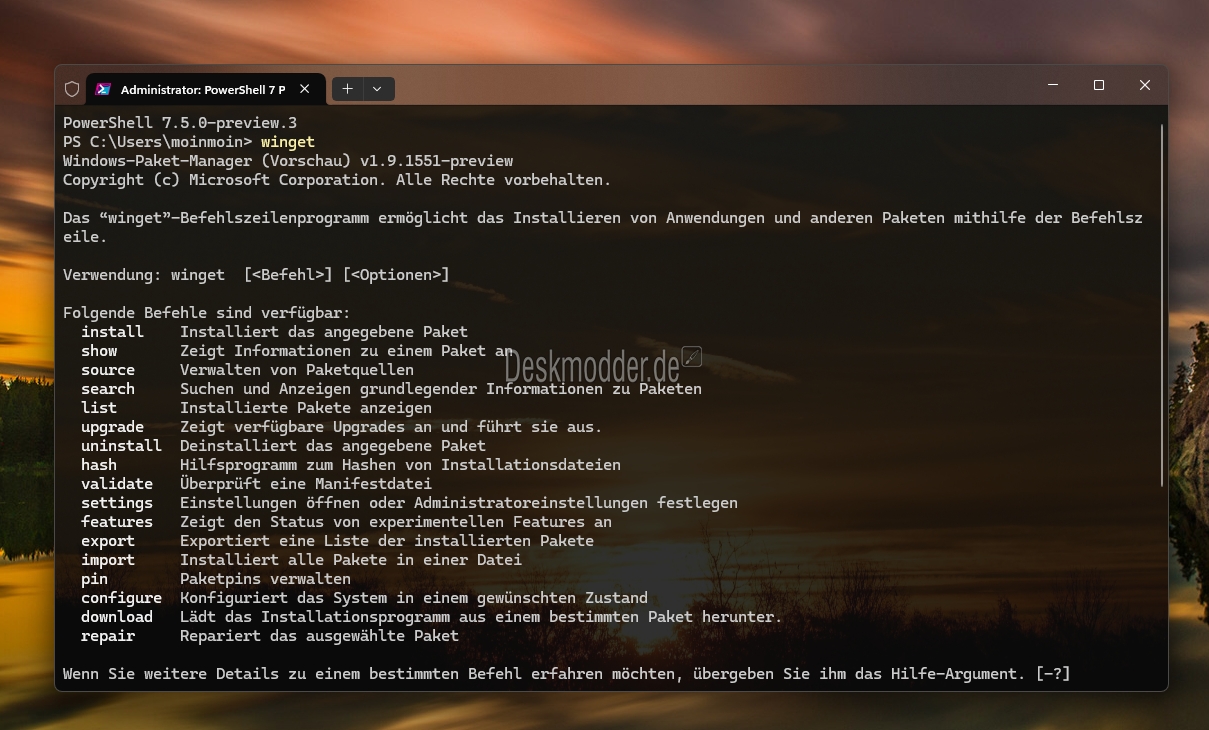Maximize the Terminal window

(1099, 86)
